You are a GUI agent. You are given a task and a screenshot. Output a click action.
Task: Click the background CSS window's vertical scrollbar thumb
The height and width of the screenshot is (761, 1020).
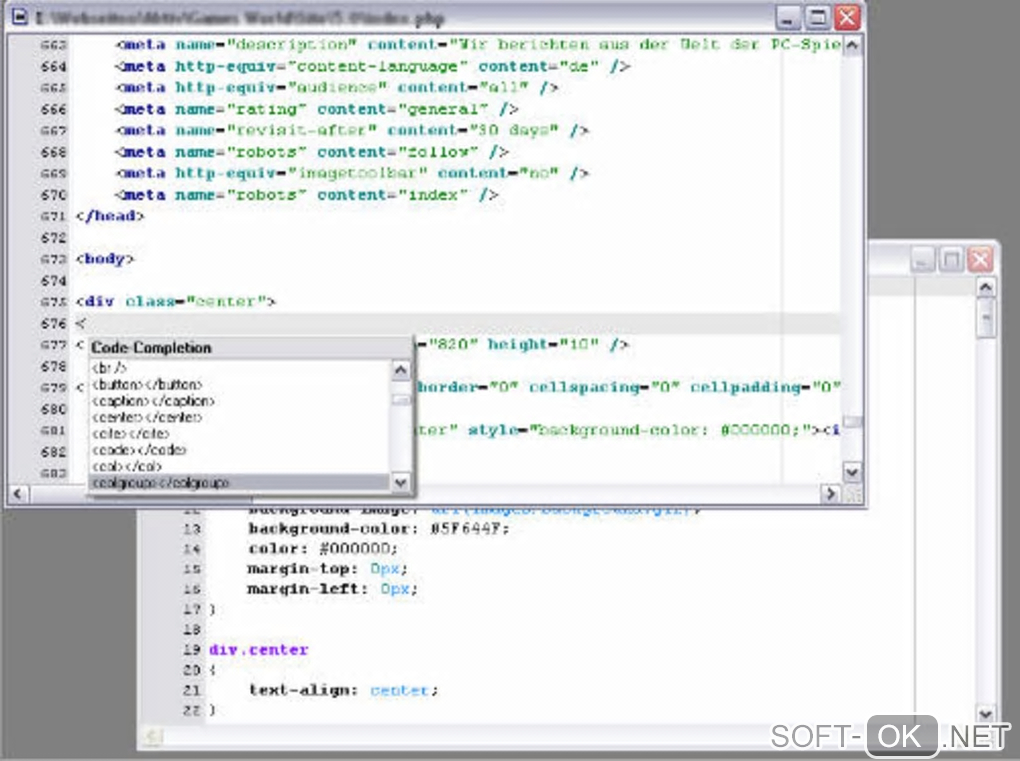pos(986,317)
